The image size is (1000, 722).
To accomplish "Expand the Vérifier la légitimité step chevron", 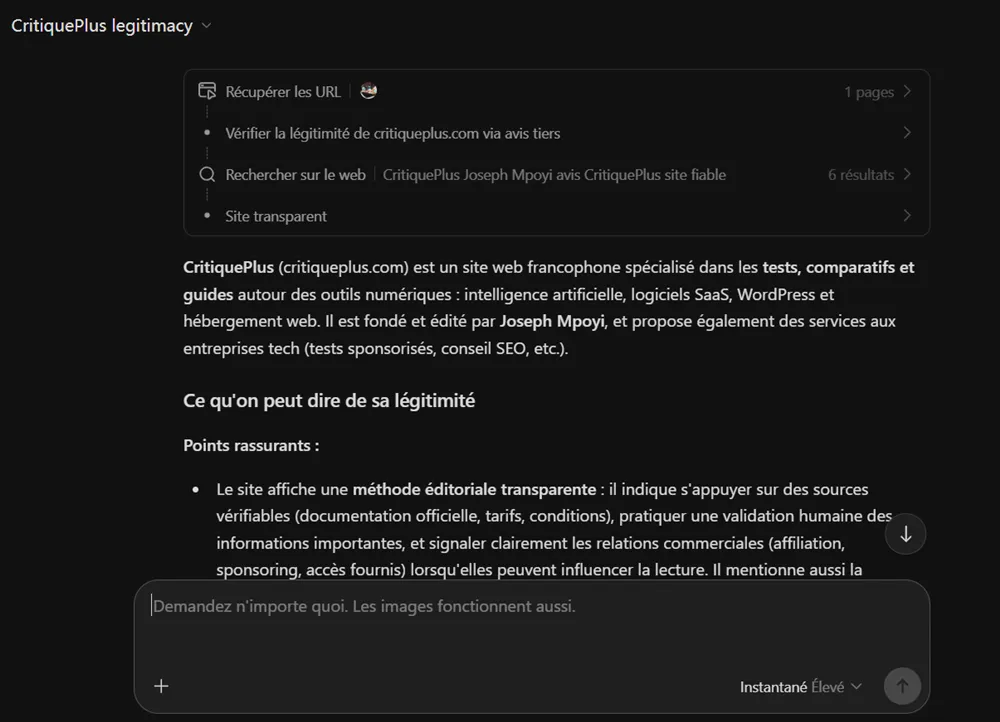I will 907,133.
